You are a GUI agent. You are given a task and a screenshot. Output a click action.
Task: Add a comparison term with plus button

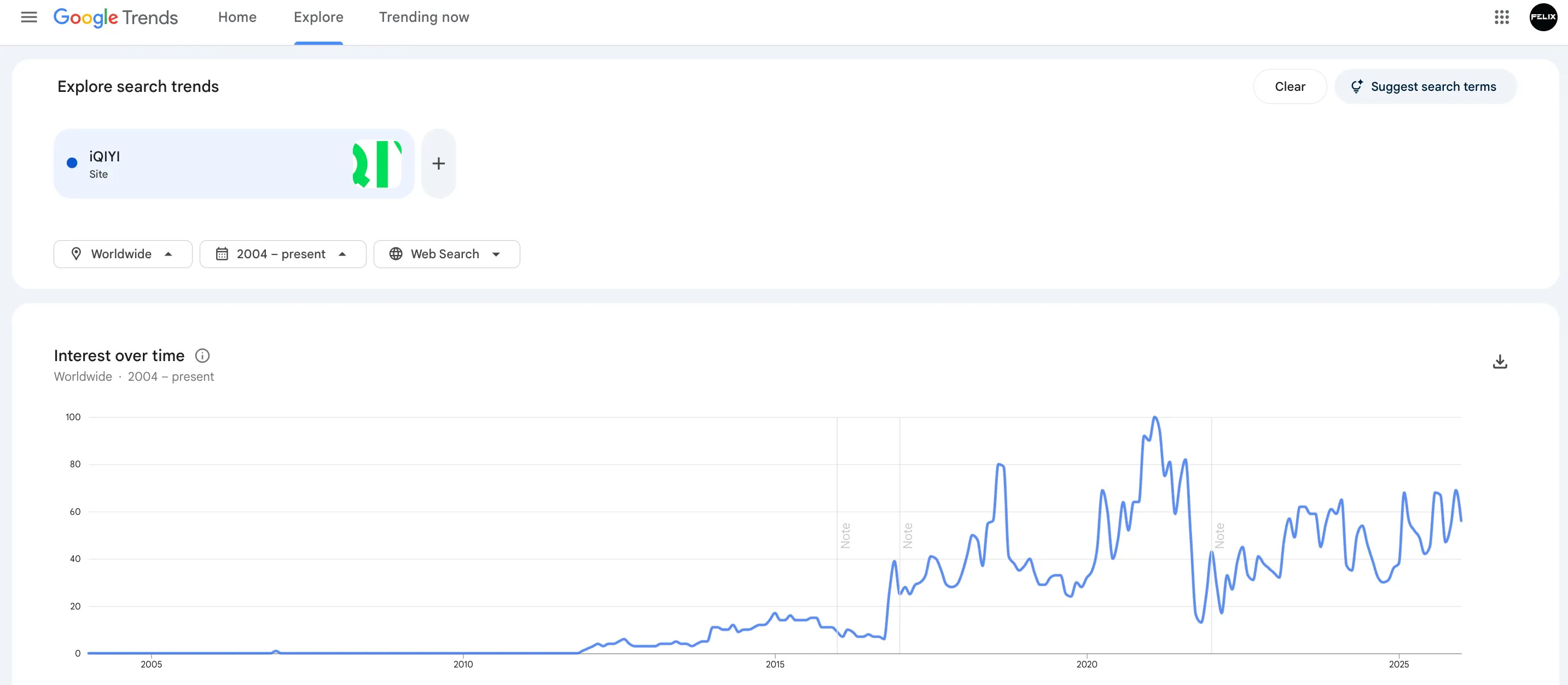[x=438, y=163]
